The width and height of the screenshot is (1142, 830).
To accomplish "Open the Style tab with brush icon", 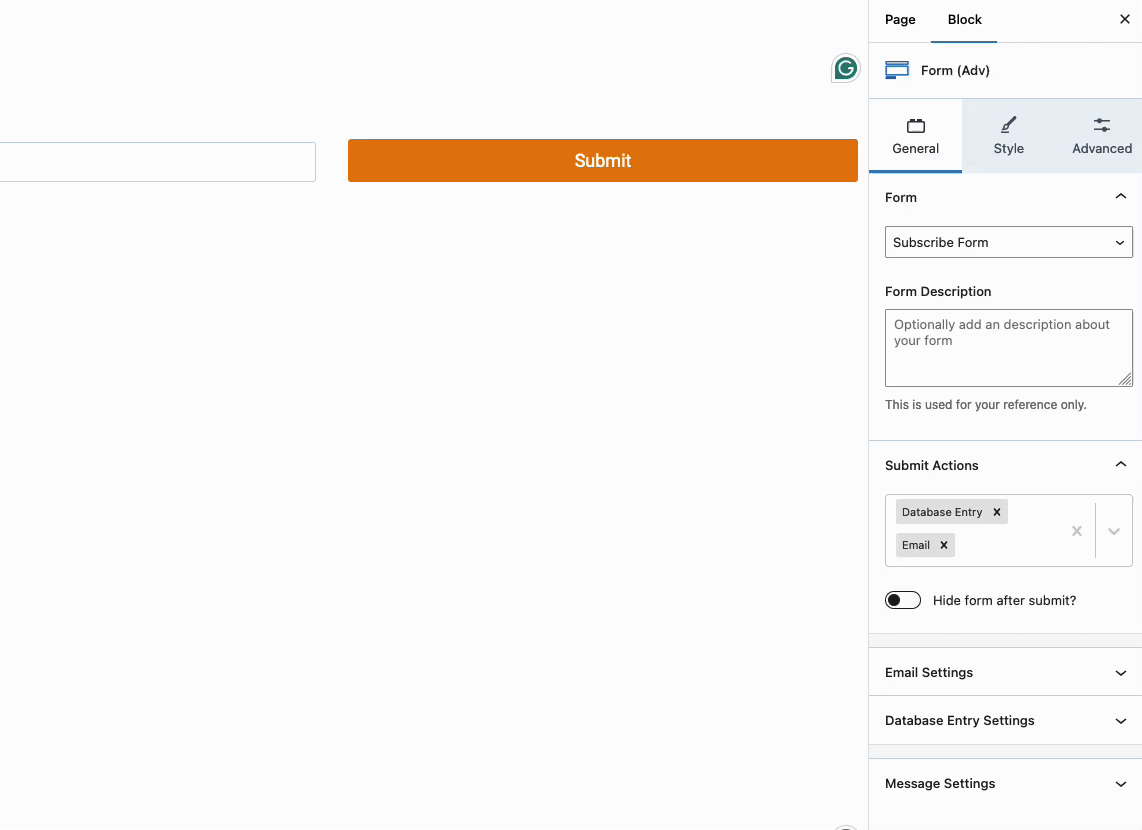I will coord(1008,135).
